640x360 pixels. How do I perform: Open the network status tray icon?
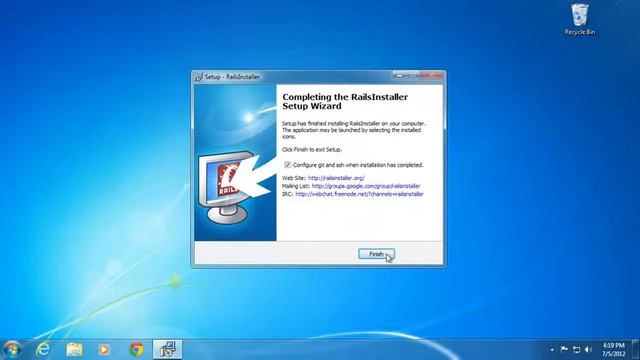pos(576,350)
